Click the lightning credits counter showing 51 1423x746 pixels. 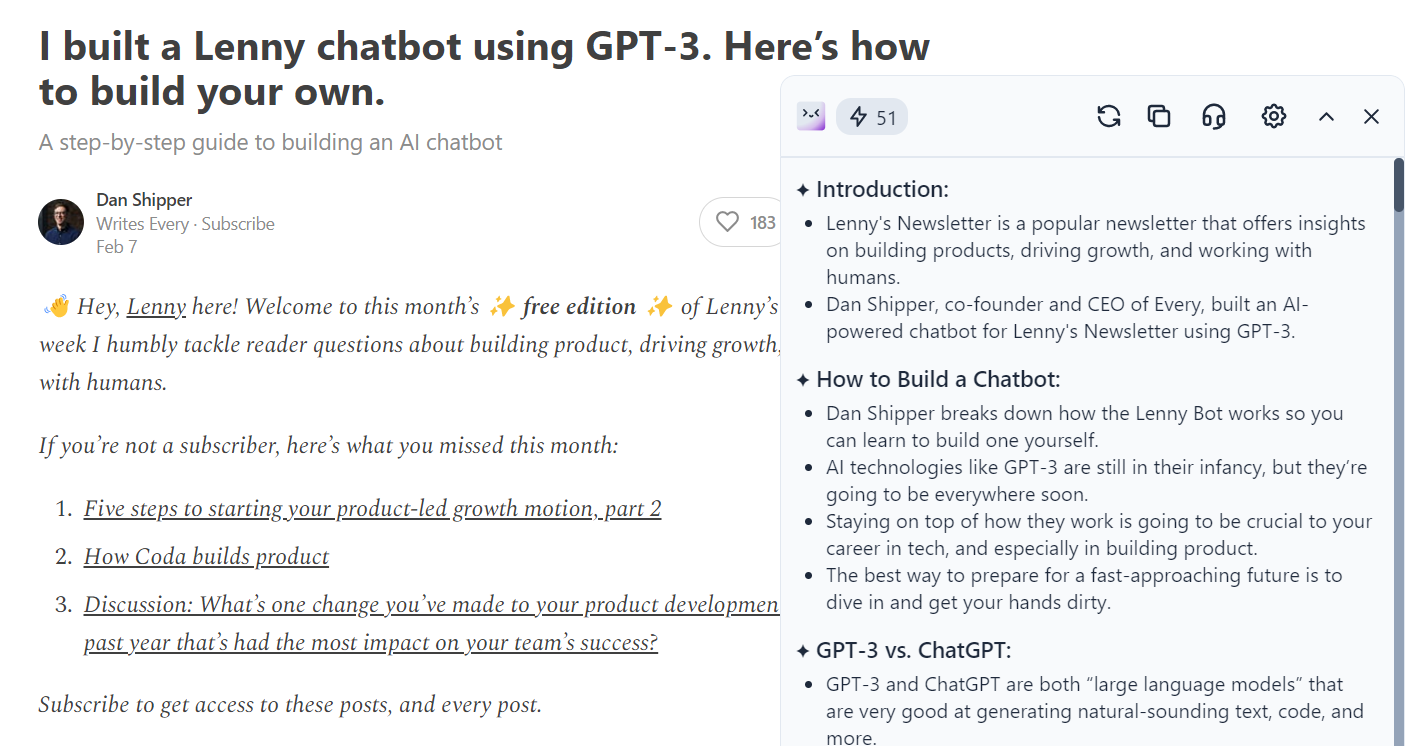click(x=871, y=117)
